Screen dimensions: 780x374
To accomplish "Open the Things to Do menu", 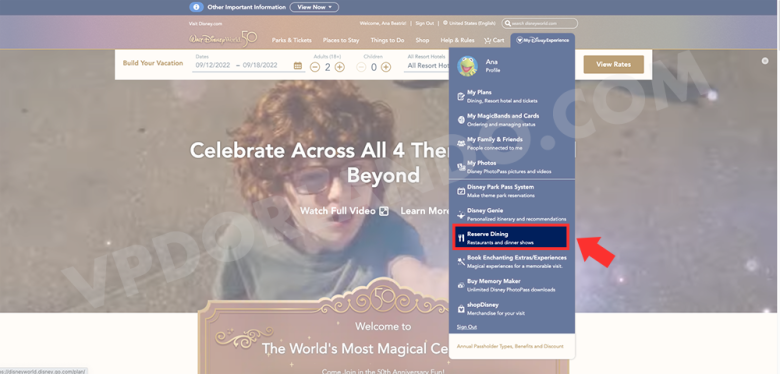I will click(388, 40).
